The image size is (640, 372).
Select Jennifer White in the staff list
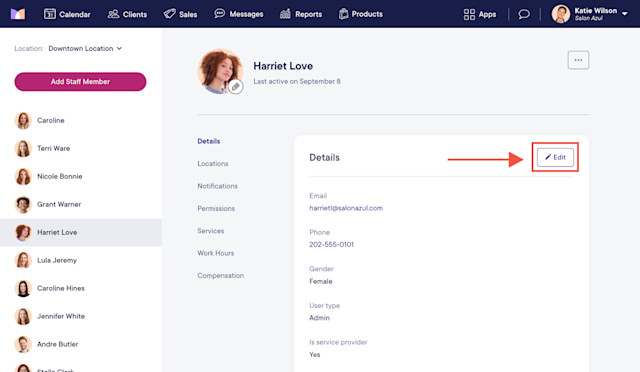pos(81,316)
